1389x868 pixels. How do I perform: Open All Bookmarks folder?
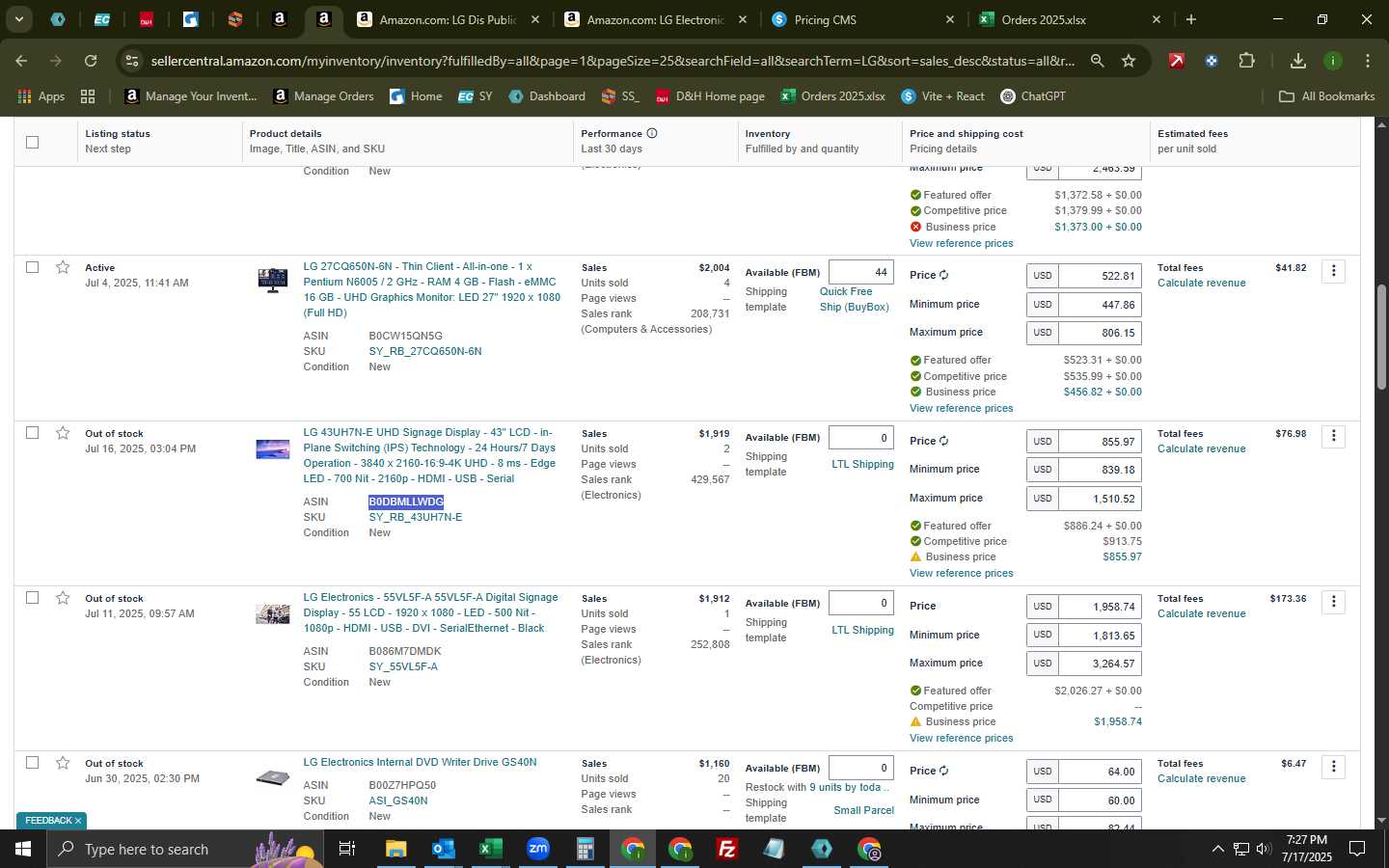pyautogui.click(x=1326, y=96)
